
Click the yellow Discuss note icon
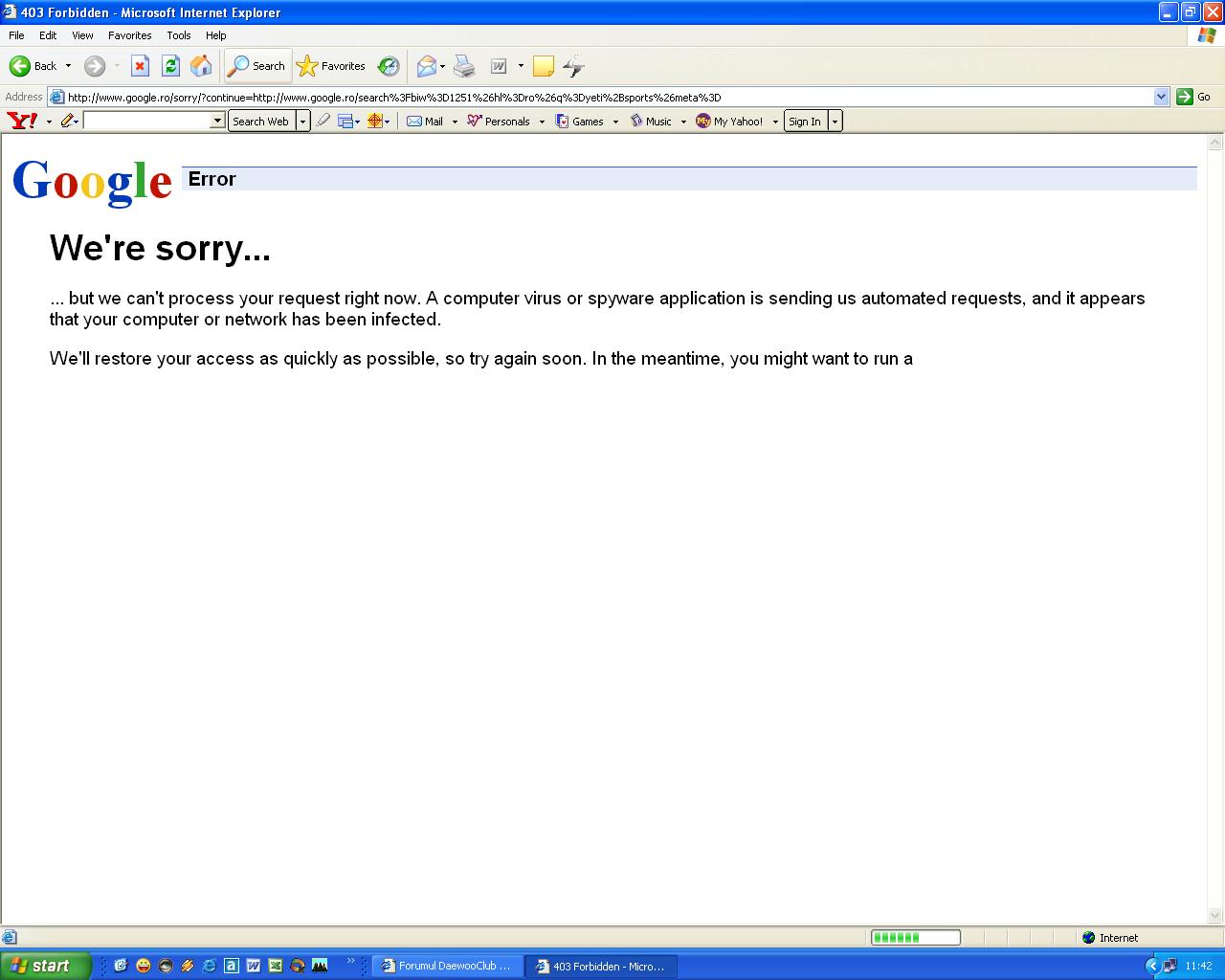(543, 66)
